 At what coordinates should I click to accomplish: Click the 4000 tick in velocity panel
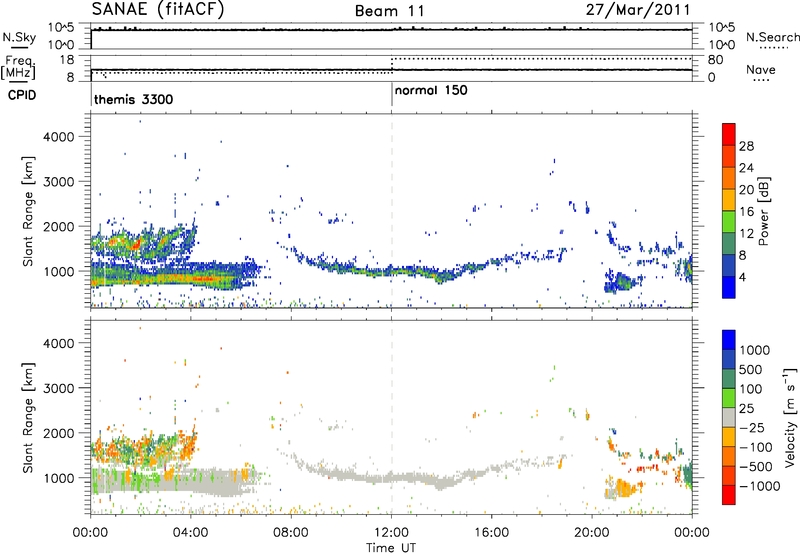pos(59,343)
